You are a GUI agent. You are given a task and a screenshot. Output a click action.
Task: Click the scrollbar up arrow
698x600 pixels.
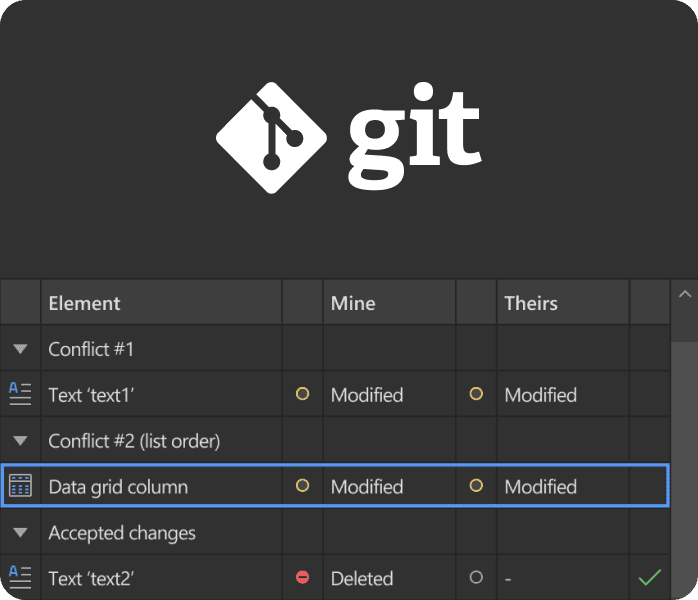(x=685, y=295)
